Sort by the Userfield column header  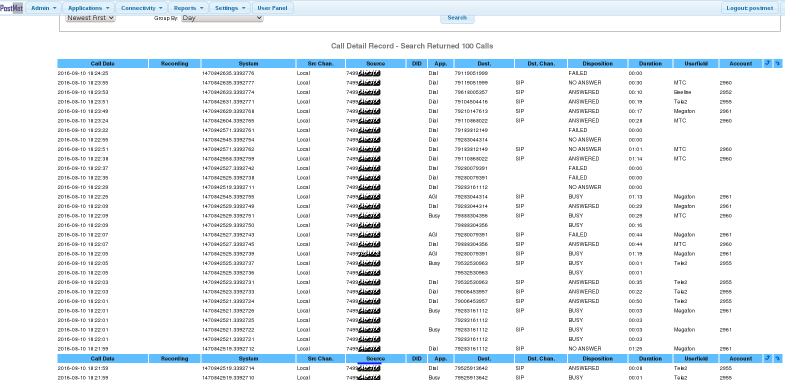[696, 64]
